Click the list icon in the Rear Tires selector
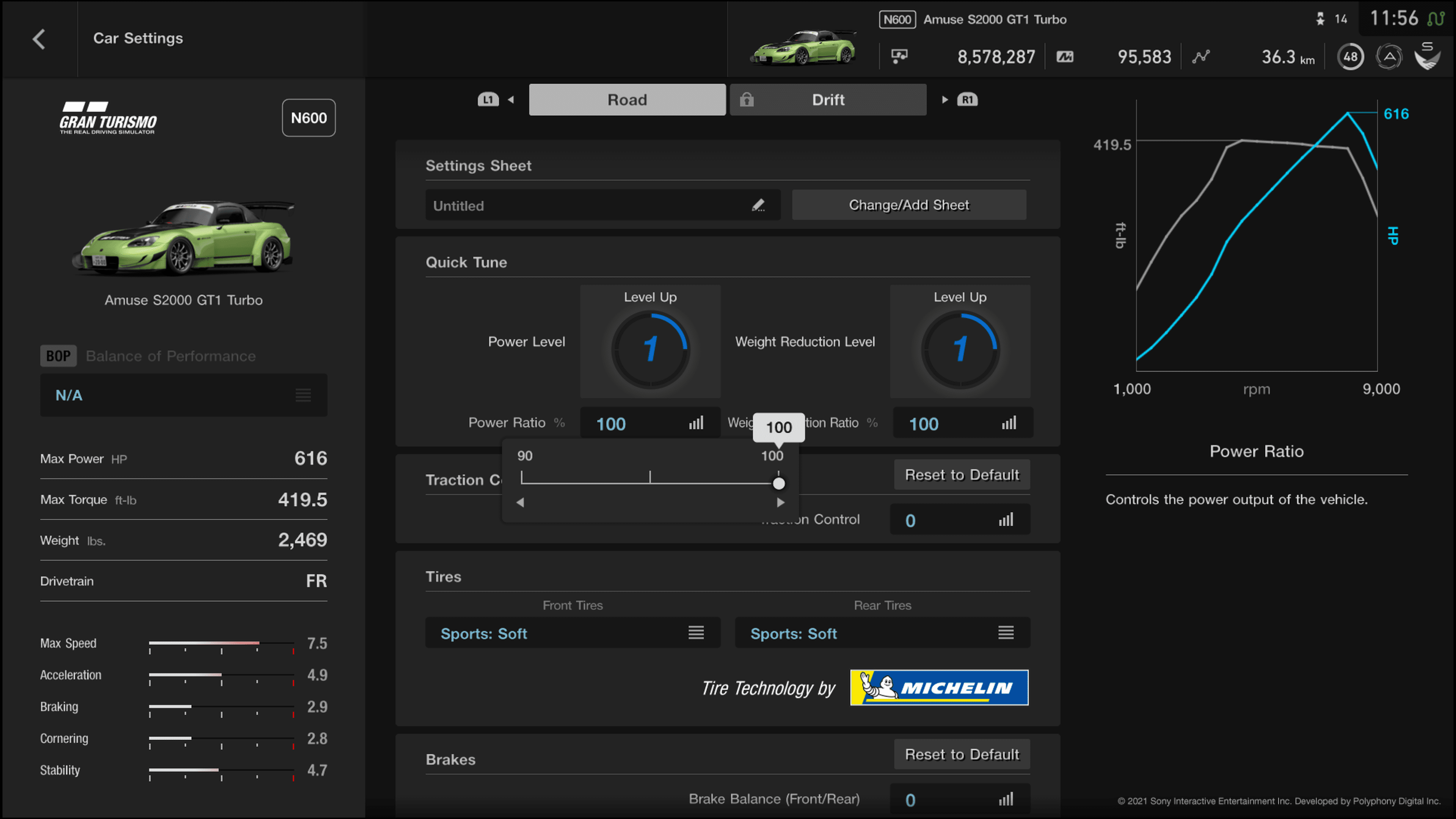Viewport: 1456px width, 819px height. click(x=1006, y=632)
